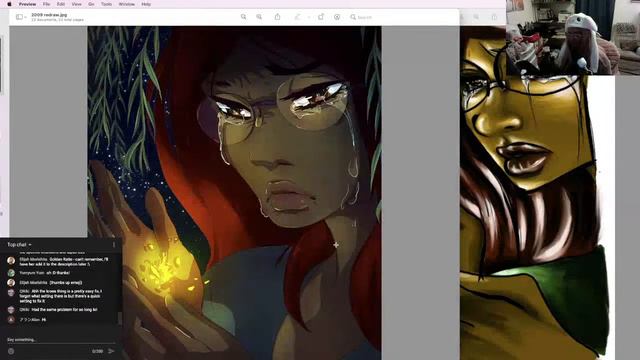Viewport: 640px width, 360px height.
Task: Open the File menu
Action: click(47, 4)
